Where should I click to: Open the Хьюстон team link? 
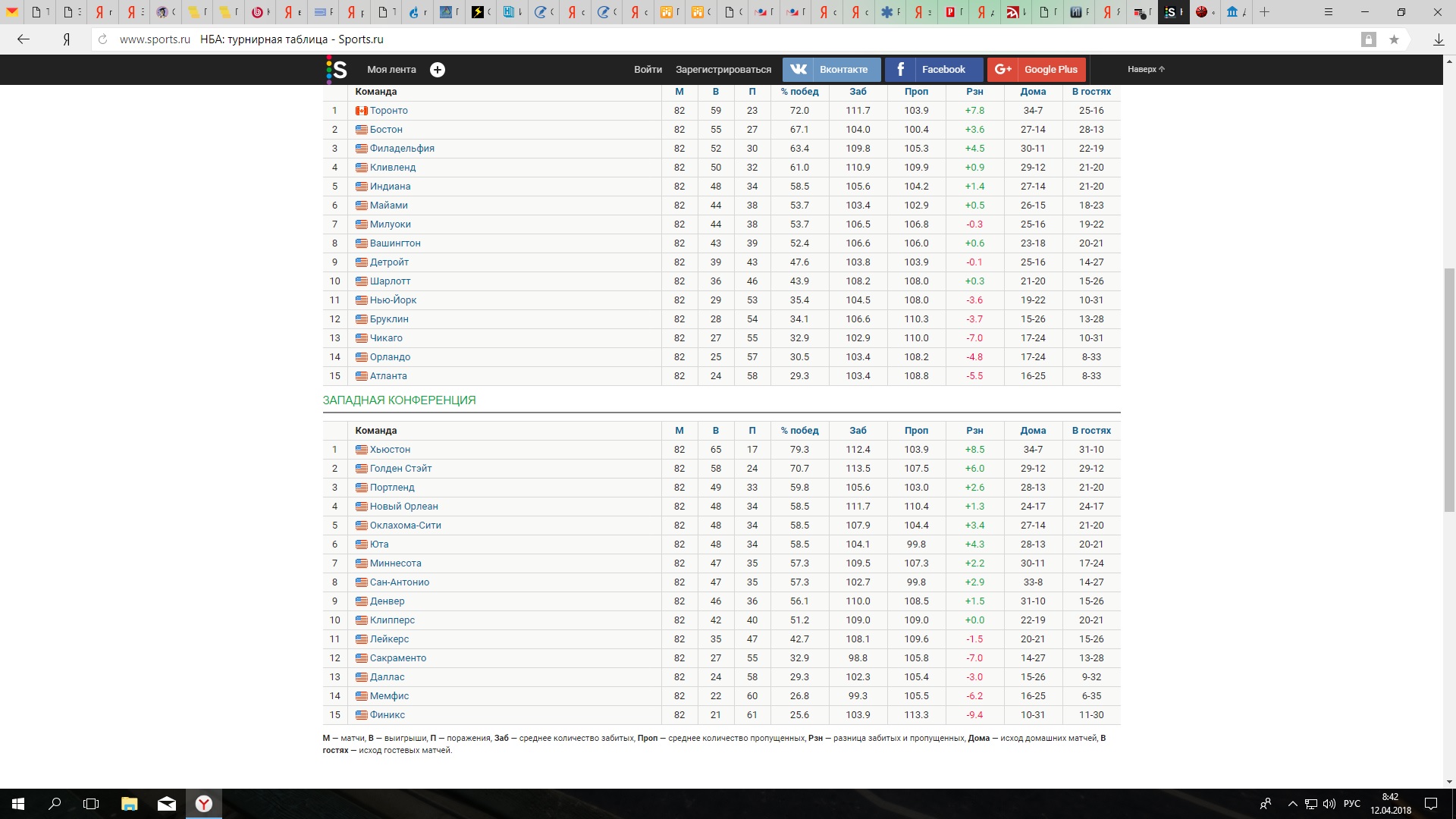[390, 450]
